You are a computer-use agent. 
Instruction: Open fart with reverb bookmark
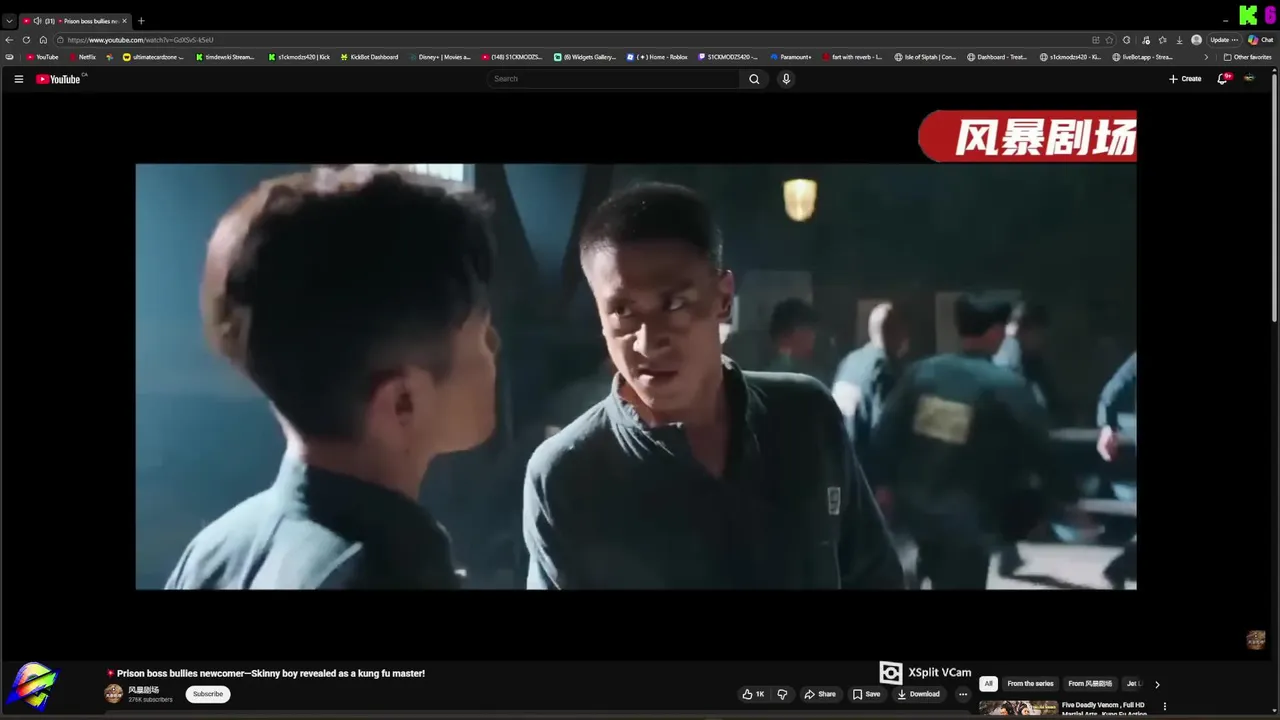click(x=852, y=57)
